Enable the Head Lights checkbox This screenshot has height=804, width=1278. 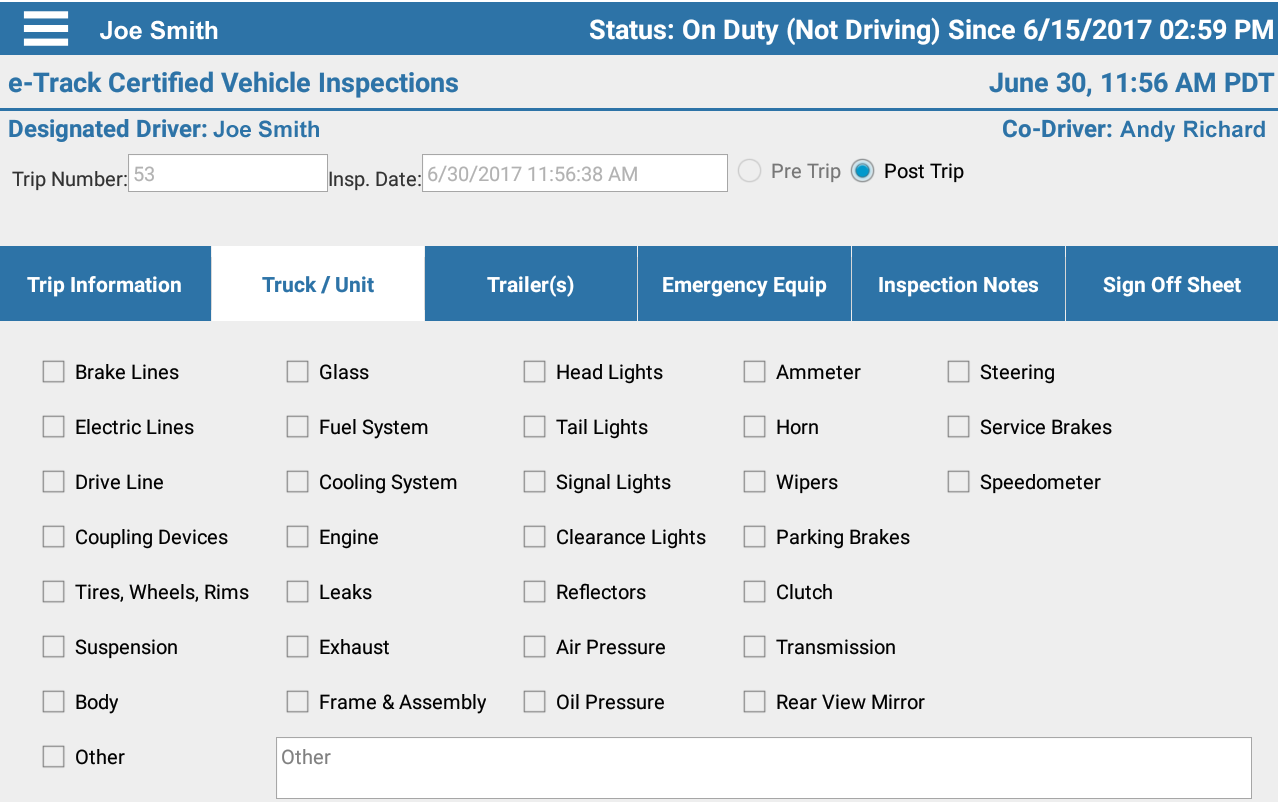coord(535,372)
